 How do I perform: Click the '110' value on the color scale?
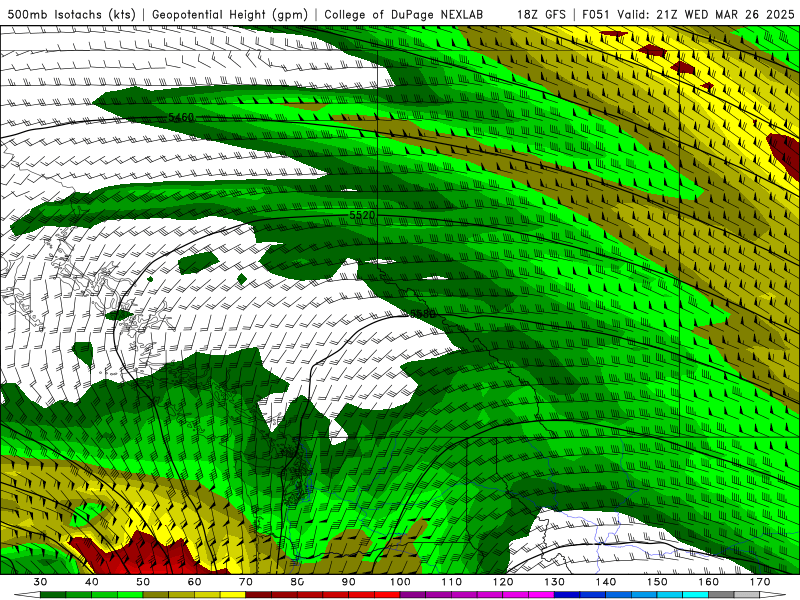(x=452, y=582)
